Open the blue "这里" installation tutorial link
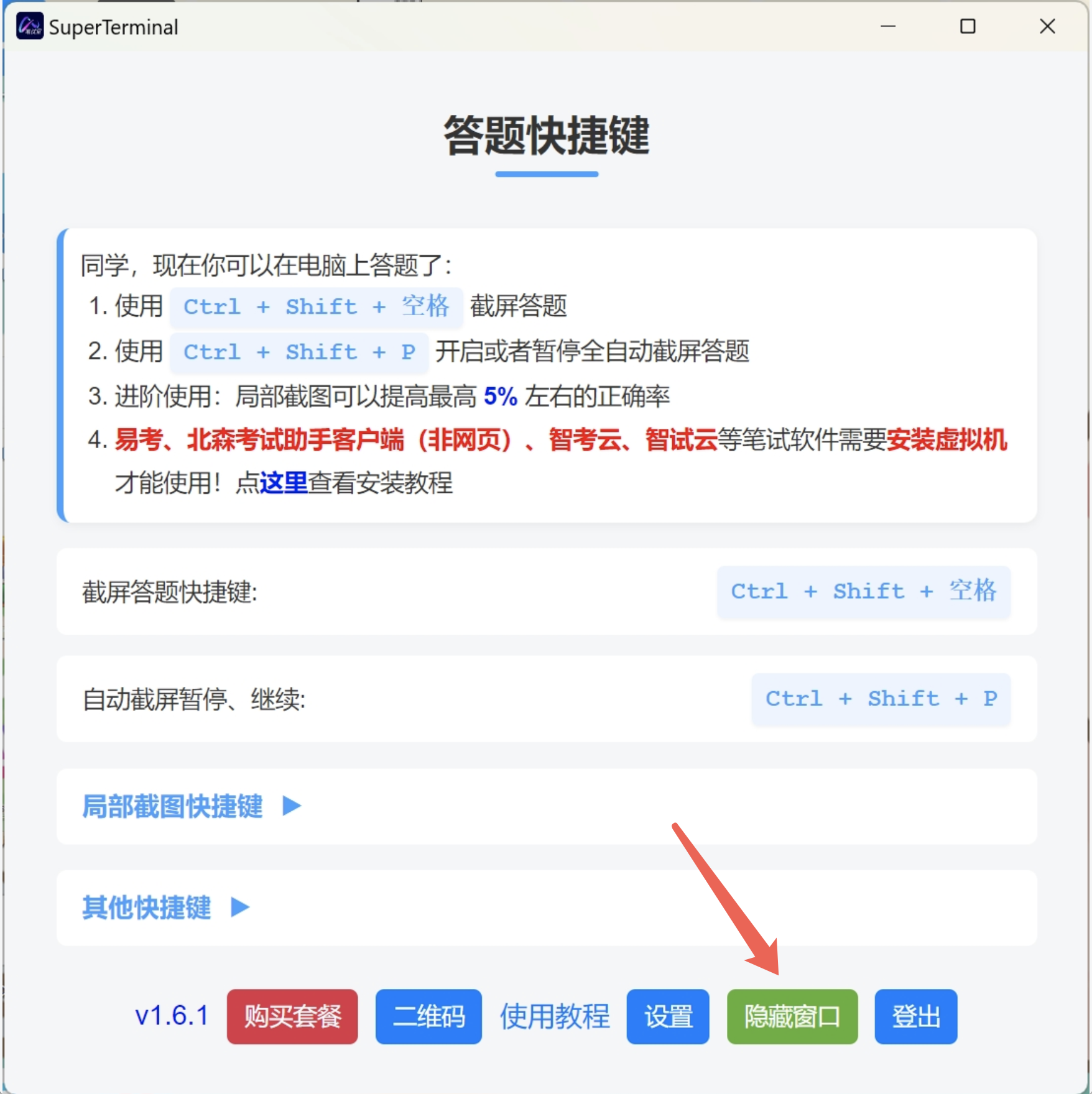This screenshot has width=1092, height=1094. (284, 483)
